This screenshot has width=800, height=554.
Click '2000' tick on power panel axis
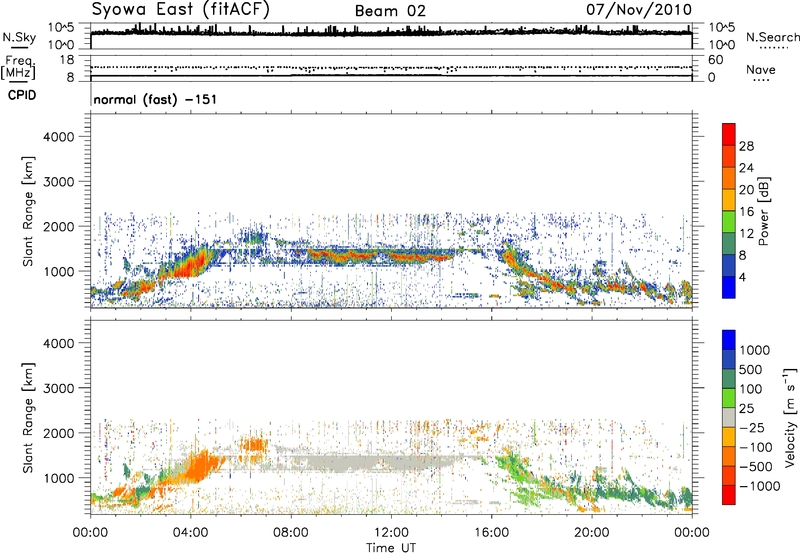click(59, 226)
